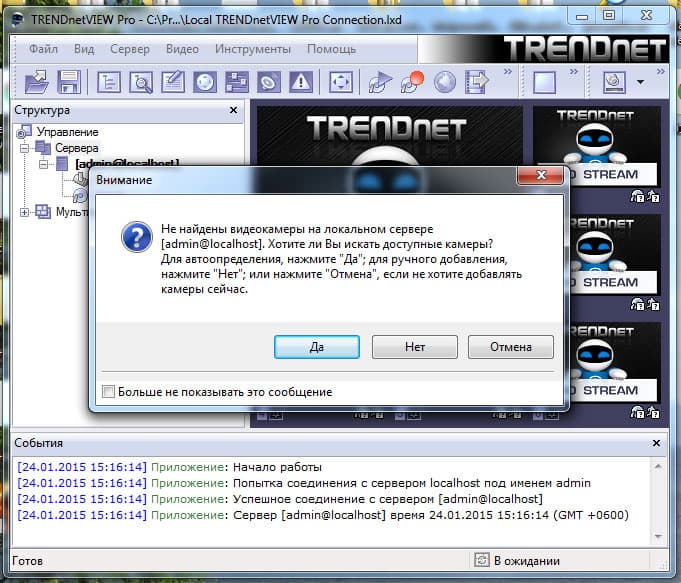Close the Внимание dialog with red X

point(540,175)
